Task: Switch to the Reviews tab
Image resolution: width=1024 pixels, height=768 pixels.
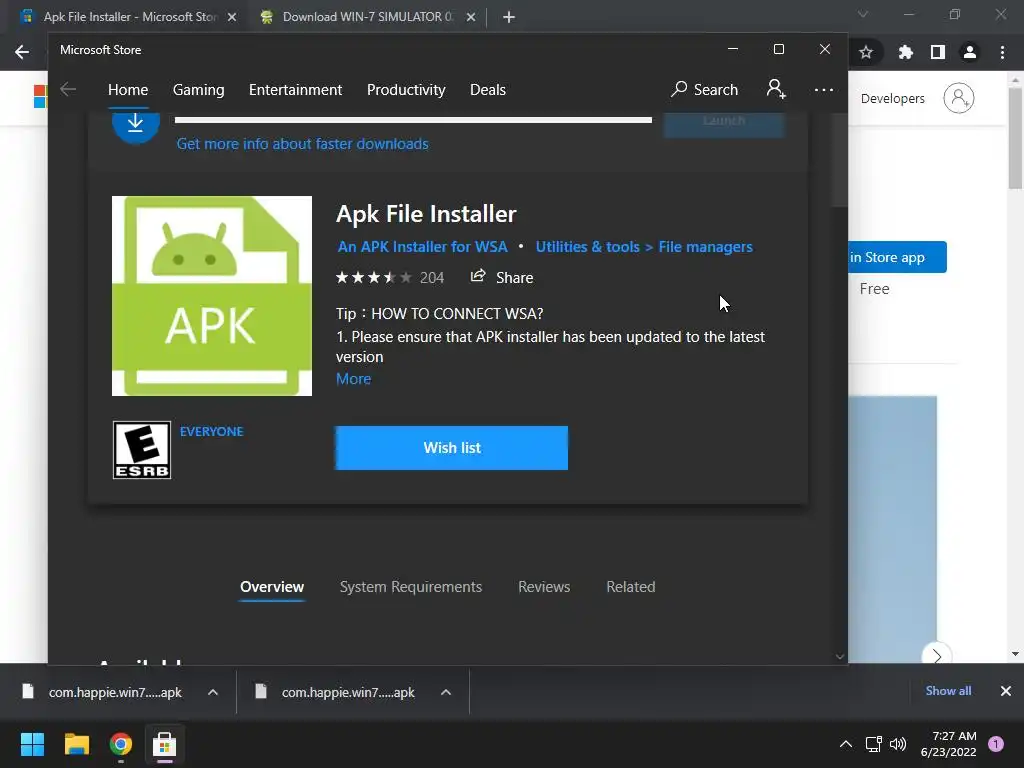Action: tap(544, 586)
